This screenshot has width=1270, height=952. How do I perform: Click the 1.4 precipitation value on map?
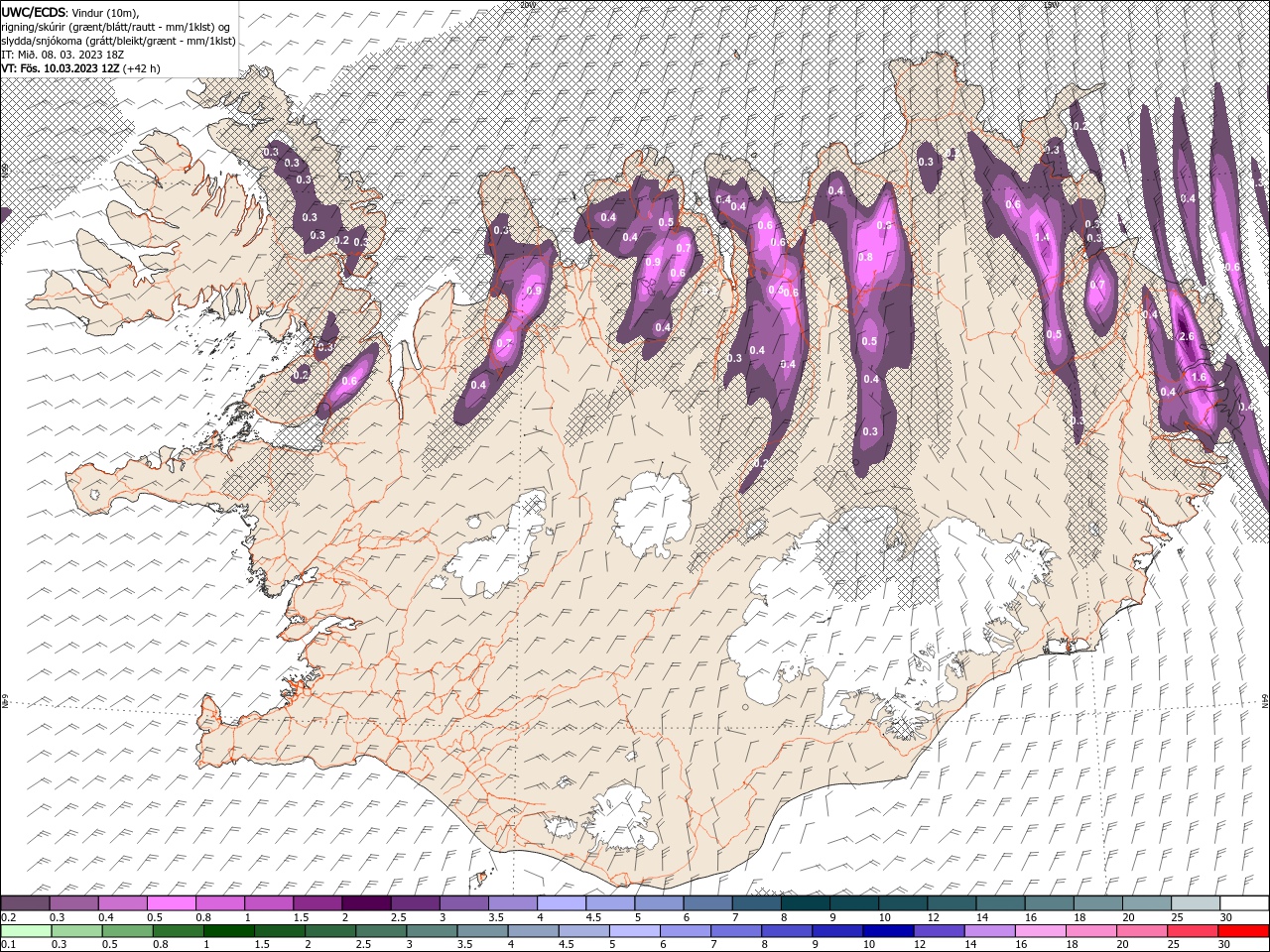(1042, 238)
